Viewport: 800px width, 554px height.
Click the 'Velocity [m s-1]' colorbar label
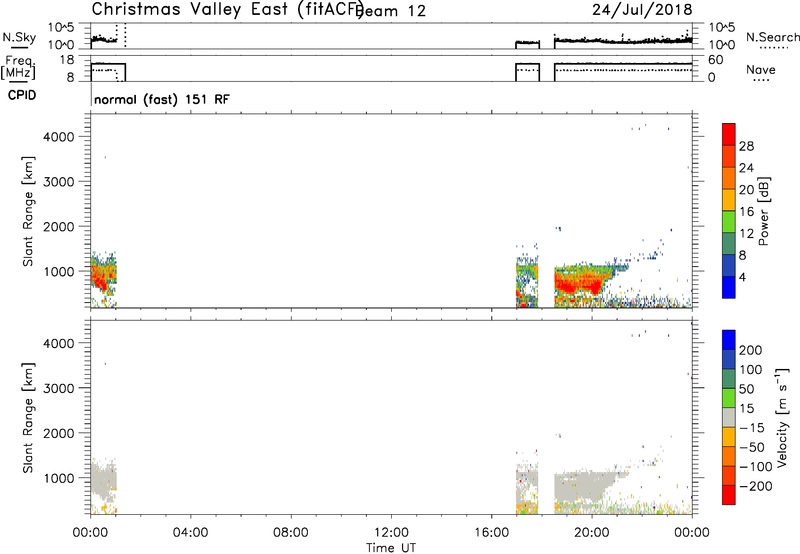click(x=781, y=417)
